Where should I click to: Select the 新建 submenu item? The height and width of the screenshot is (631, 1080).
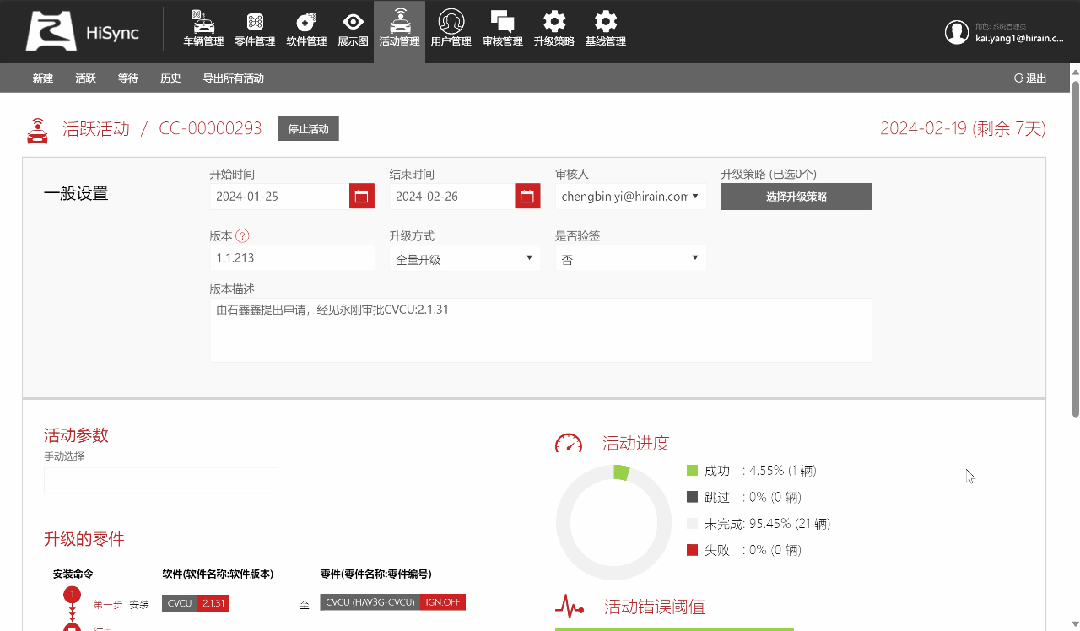43,79
